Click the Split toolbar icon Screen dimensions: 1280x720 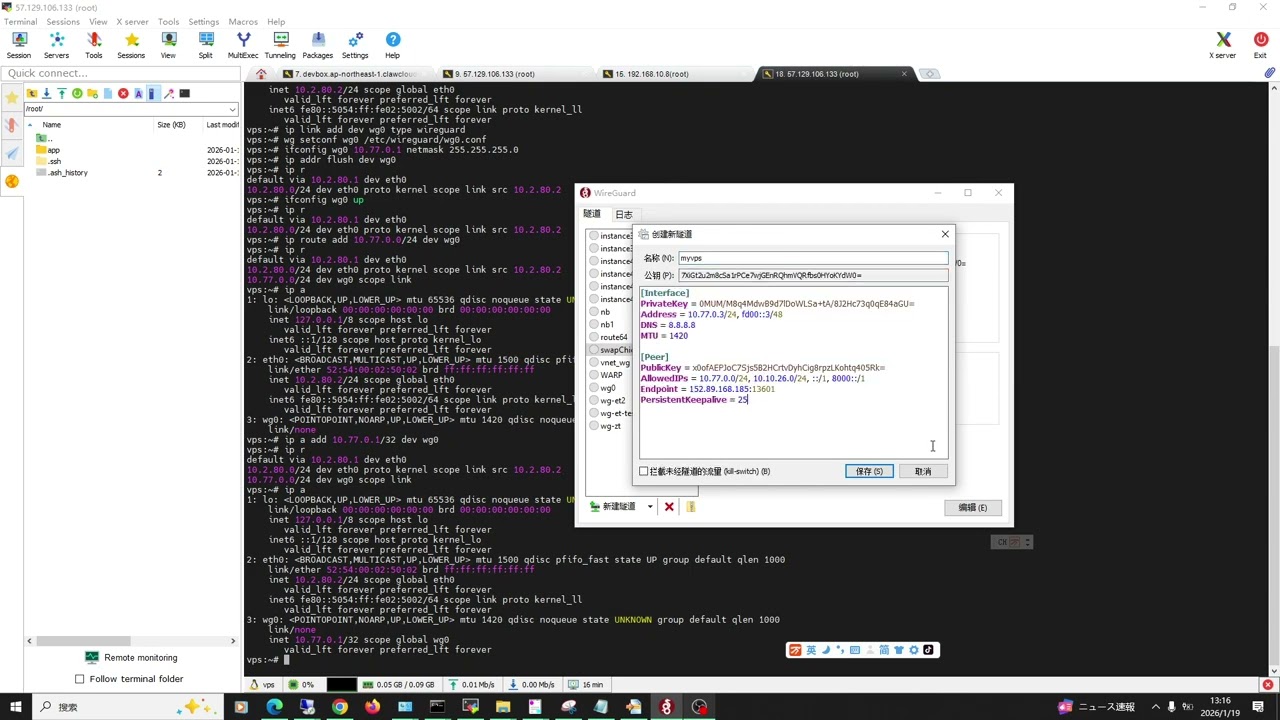(x=206, y=45)
